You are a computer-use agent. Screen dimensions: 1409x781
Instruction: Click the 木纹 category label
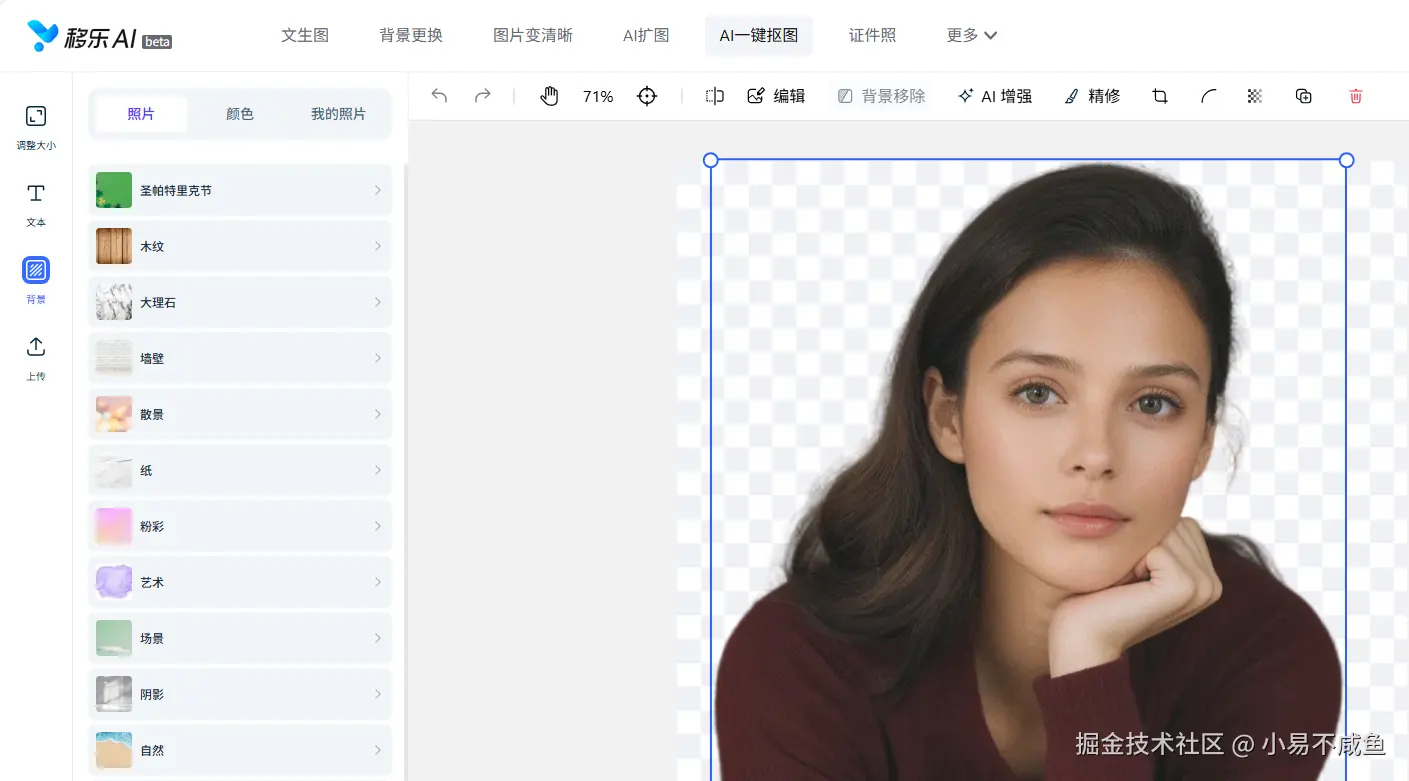pos(152,246)
